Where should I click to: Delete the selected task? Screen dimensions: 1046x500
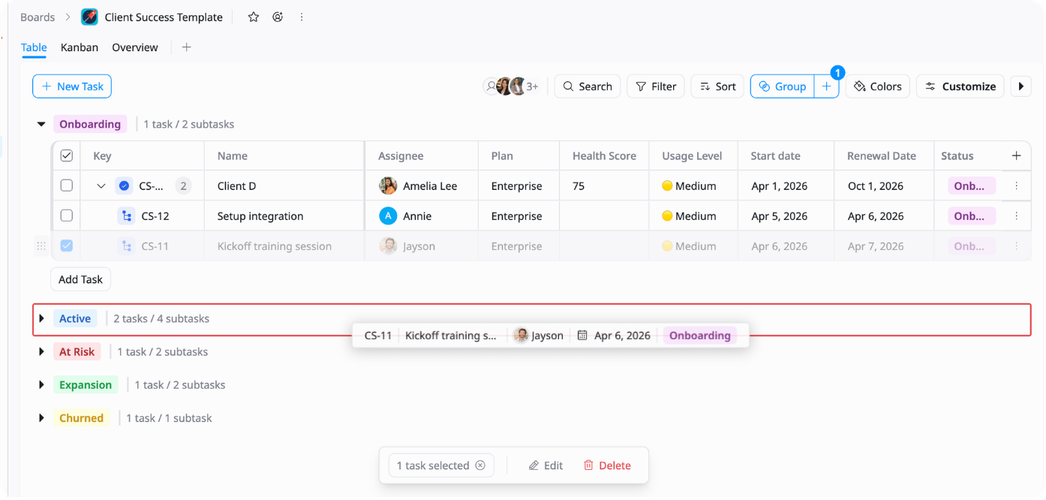click(x=607, y=465)
